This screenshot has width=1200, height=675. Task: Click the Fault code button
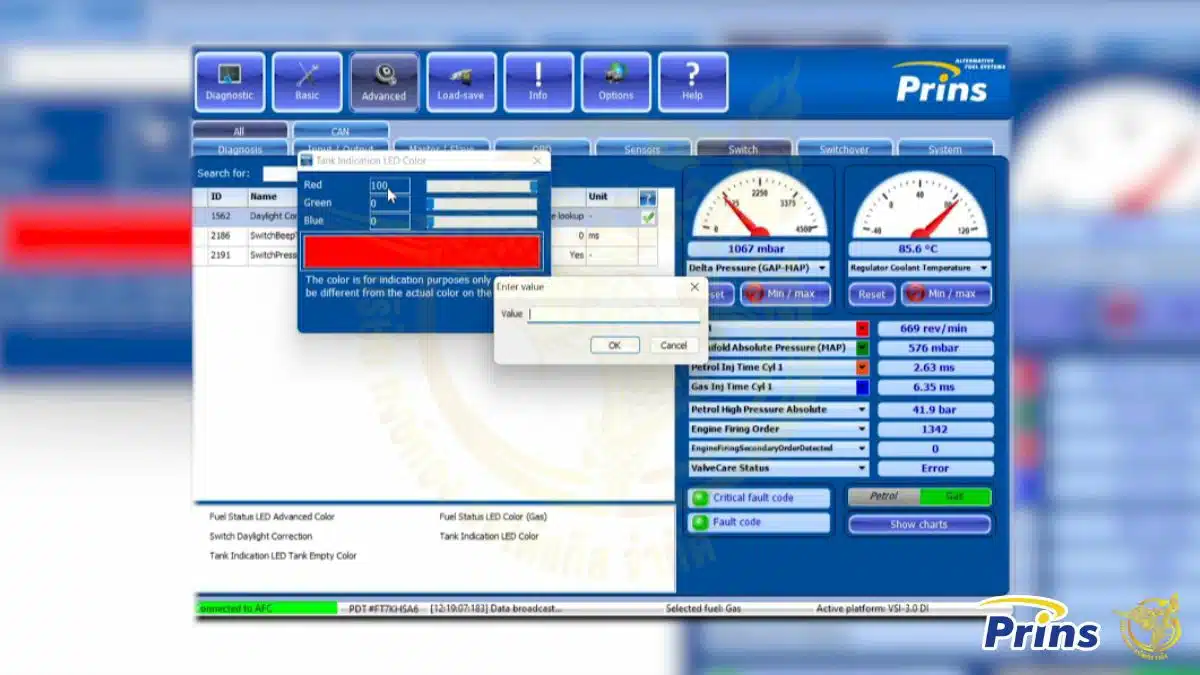pos(759,522)
